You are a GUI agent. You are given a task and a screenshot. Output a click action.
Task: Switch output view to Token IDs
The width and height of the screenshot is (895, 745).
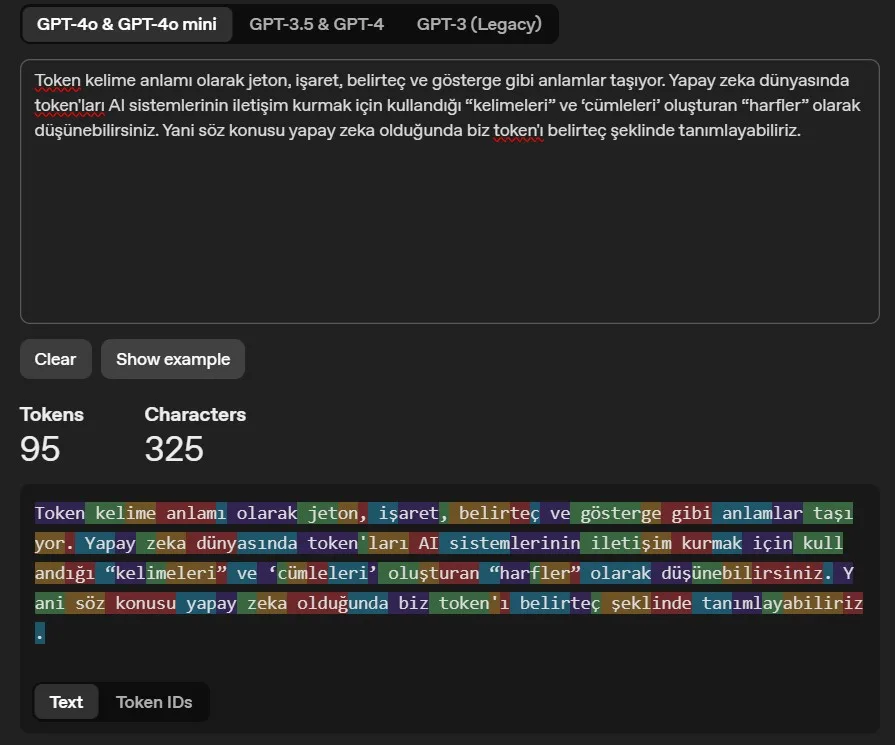point(154,702)
